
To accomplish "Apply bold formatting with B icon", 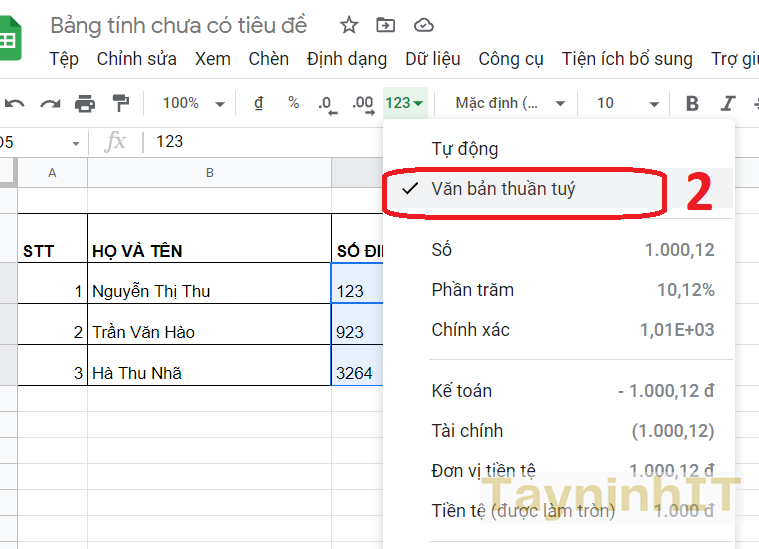I will 692,103.
